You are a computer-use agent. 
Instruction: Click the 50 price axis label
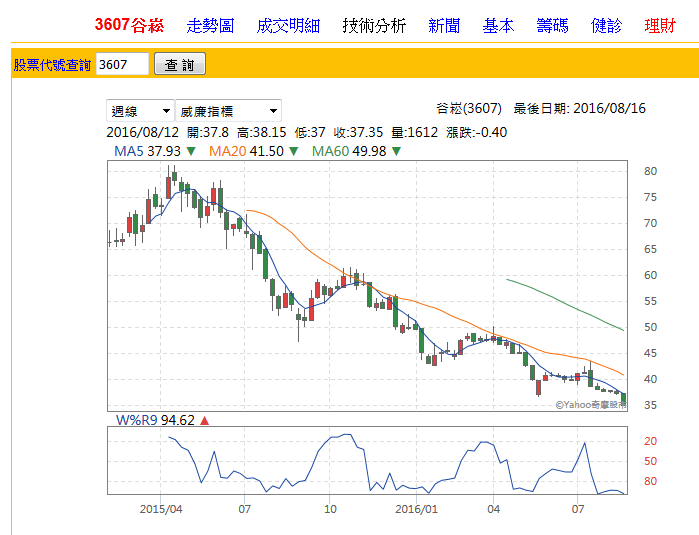click(x=650, y=327)
